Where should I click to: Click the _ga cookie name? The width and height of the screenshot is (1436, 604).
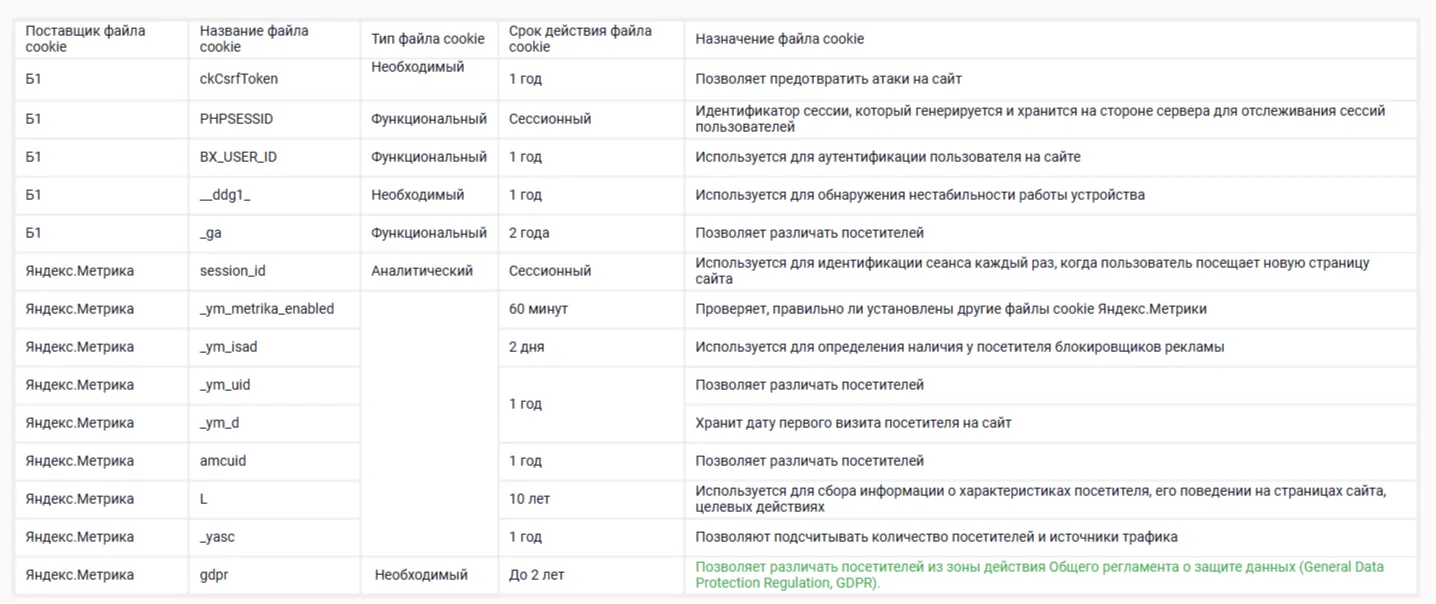tap(210, 233)
